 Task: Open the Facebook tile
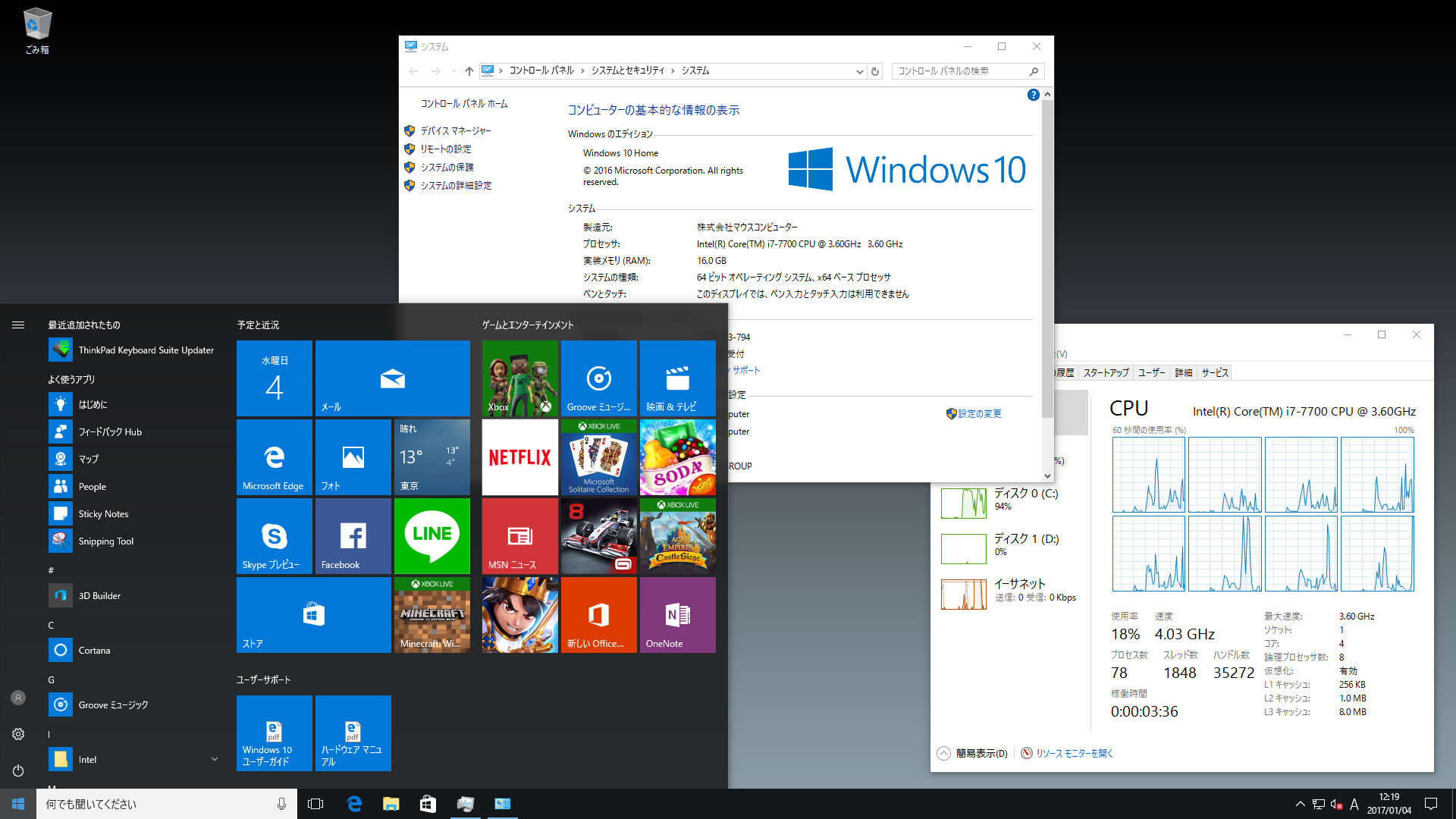click(353, 536)
